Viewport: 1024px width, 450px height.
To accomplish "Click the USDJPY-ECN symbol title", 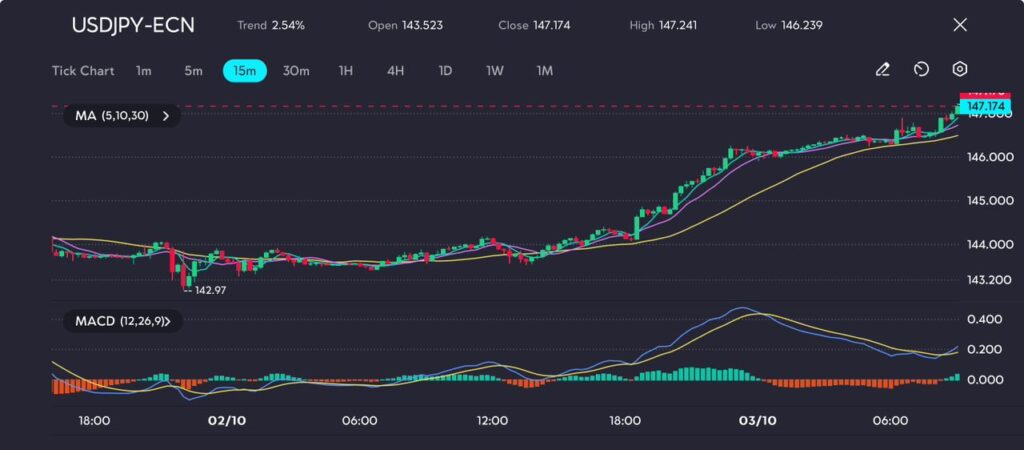I will click(x=133, y=25).
